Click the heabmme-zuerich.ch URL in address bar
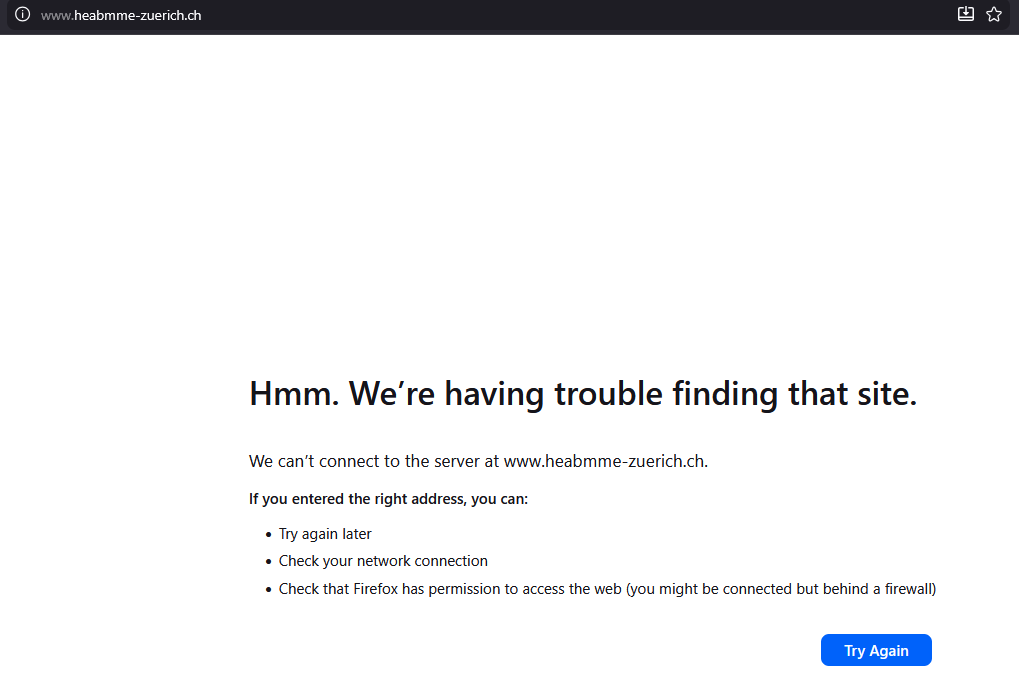The height and width of the screenshot is (684, 1019). coord(121,15)
